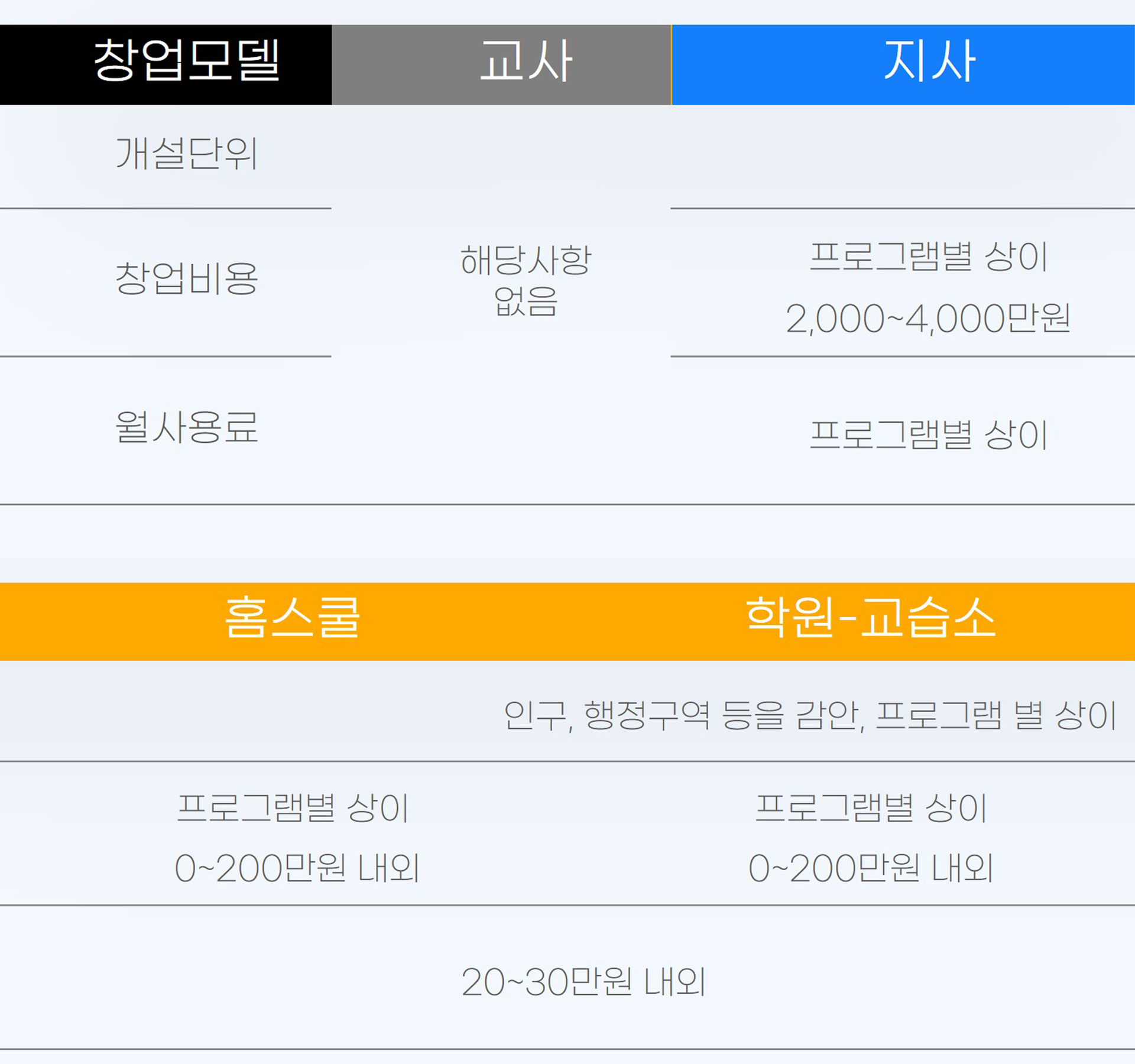Click the 2,000~4,000만원 cost value
1135x1064 pixels.
coord(928,319)
